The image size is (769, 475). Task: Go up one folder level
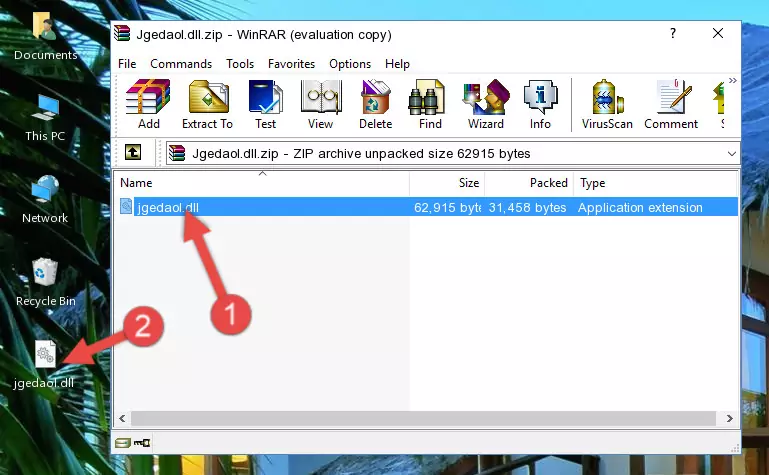pyautogui.click(x=133, y=152)
